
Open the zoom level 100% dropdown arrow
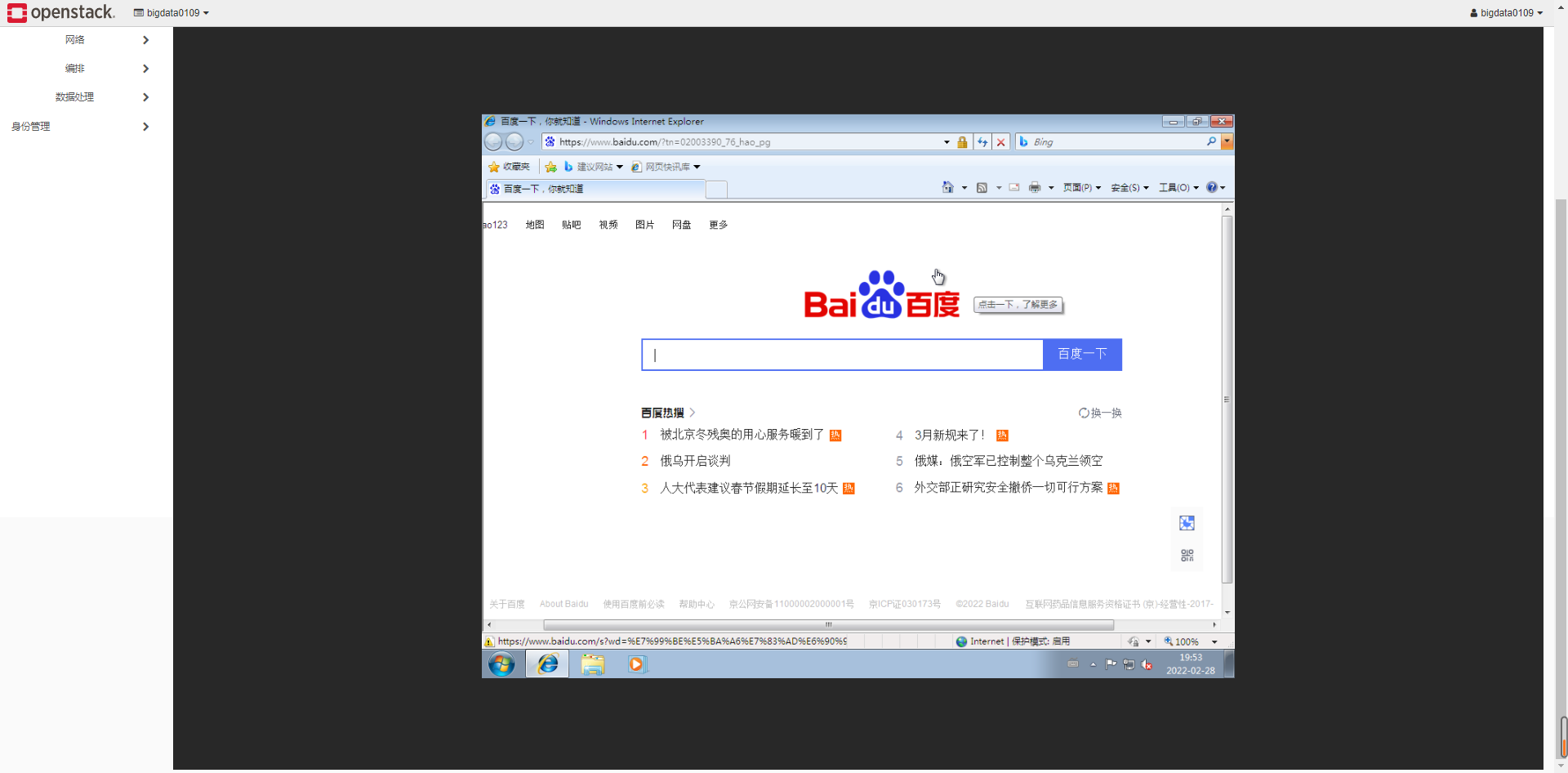coord(1214,642)
